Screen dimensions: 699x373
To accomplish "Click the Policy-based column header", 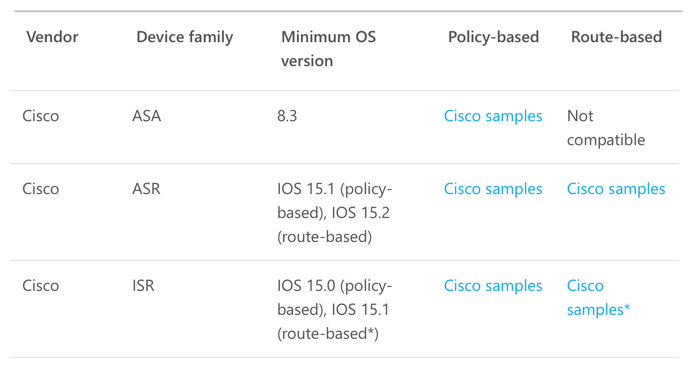I will click(x=493, y=37).
